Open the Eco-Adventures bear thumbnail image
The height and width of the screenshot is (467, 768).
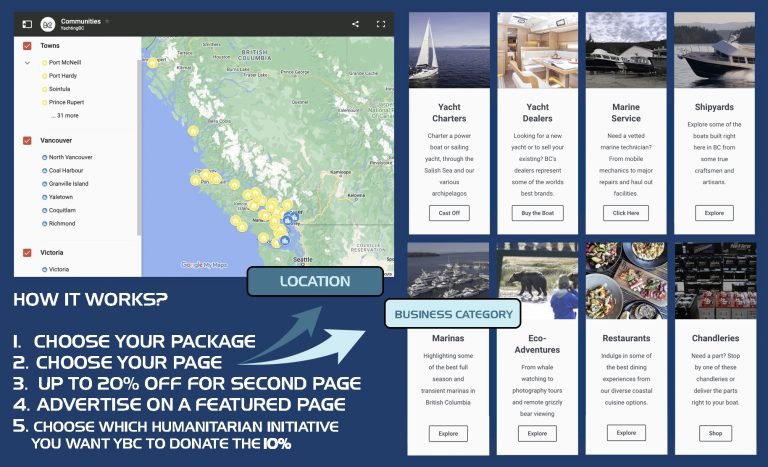pos(537,280)
